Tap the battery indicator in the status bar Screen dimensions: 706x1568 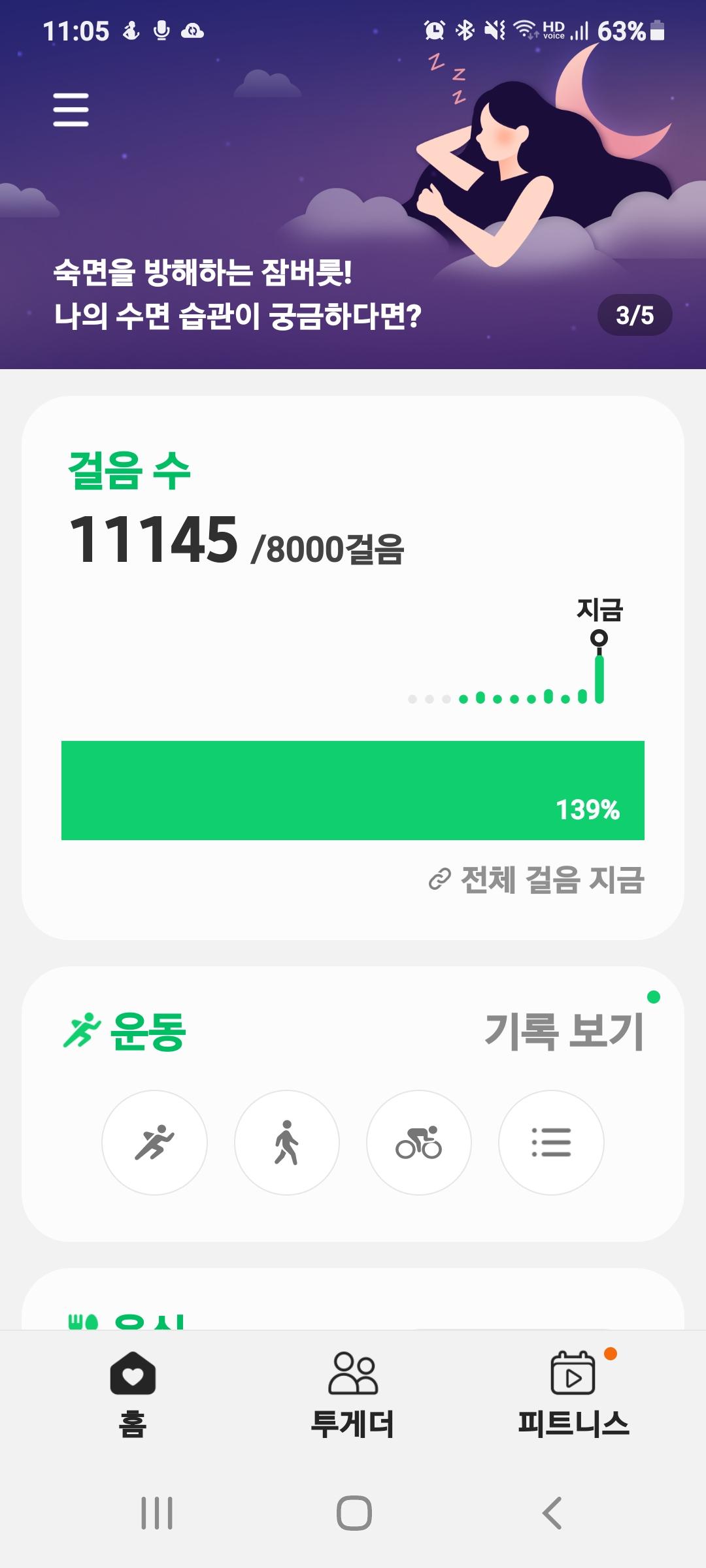pyautogui.click(x=658, y=31)
